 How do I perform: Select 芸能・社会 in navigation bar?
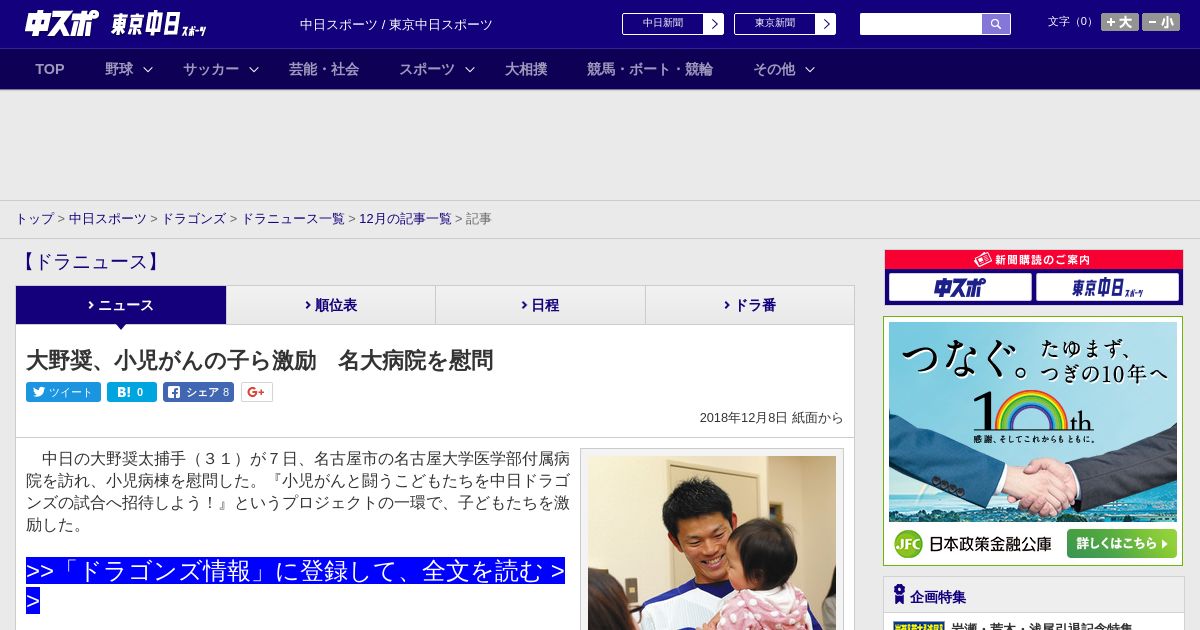coord(324,69)
